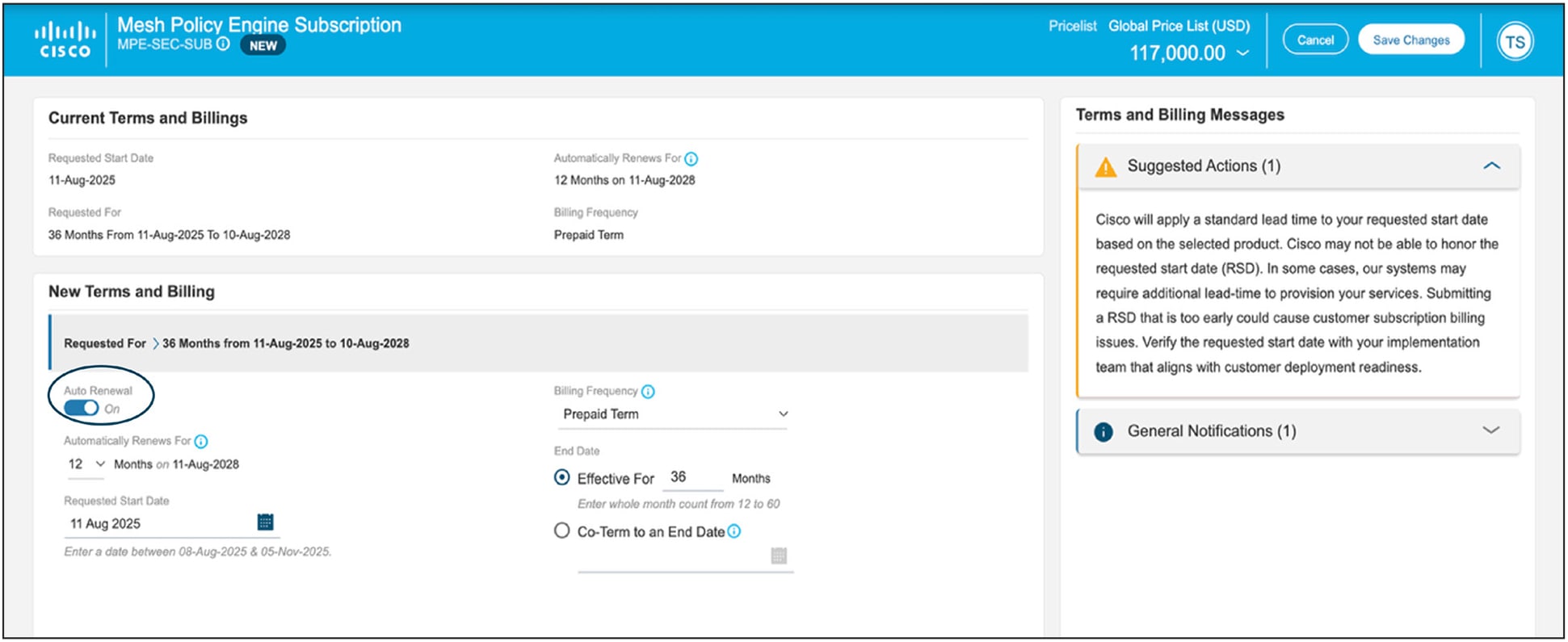Click the General Notifications info icon
The height and width of the screenshot is (642, 1568).
tap(1103, 432)
